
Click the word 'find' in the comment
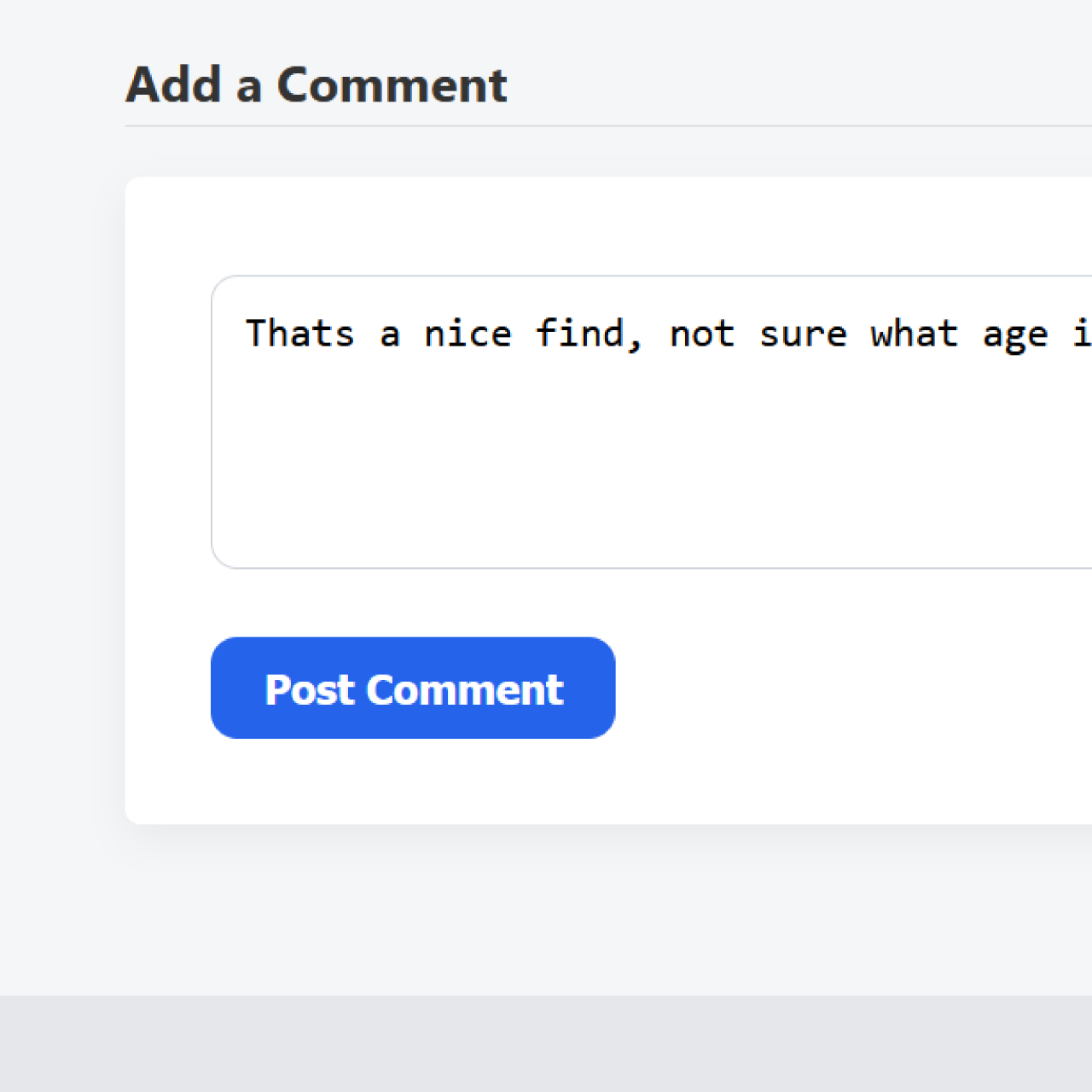click(x=578, y=334)
